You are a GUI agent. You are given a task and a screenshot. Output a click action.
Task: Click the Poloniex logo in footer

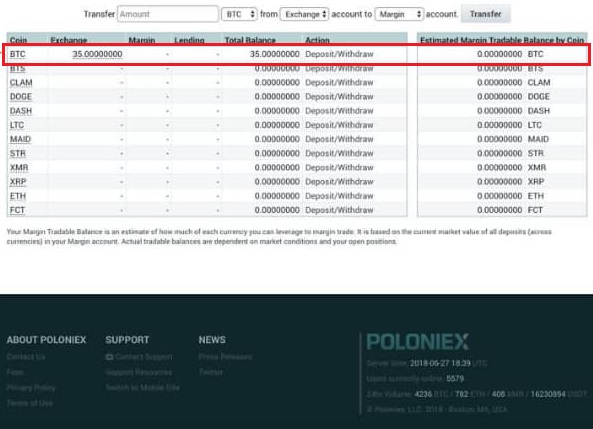pos(418,342)
